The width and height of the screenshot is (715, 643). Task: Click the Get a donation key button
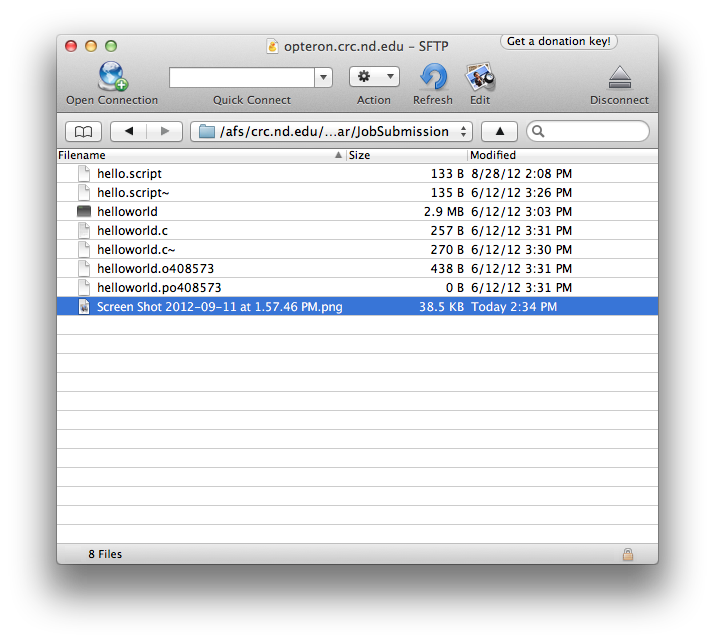point(558,42)
